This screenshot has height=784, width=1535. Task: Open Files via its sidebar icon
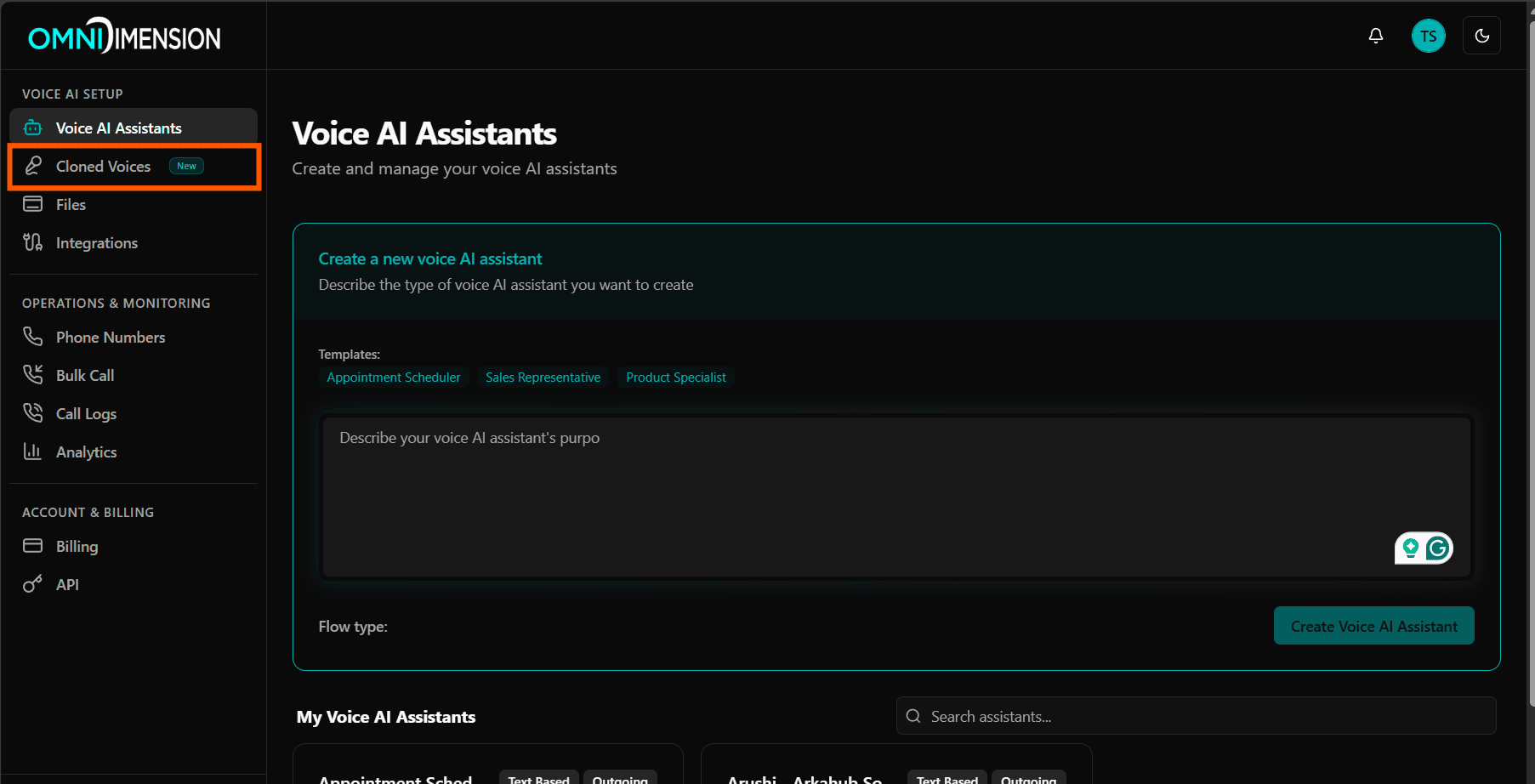point(32,204)
